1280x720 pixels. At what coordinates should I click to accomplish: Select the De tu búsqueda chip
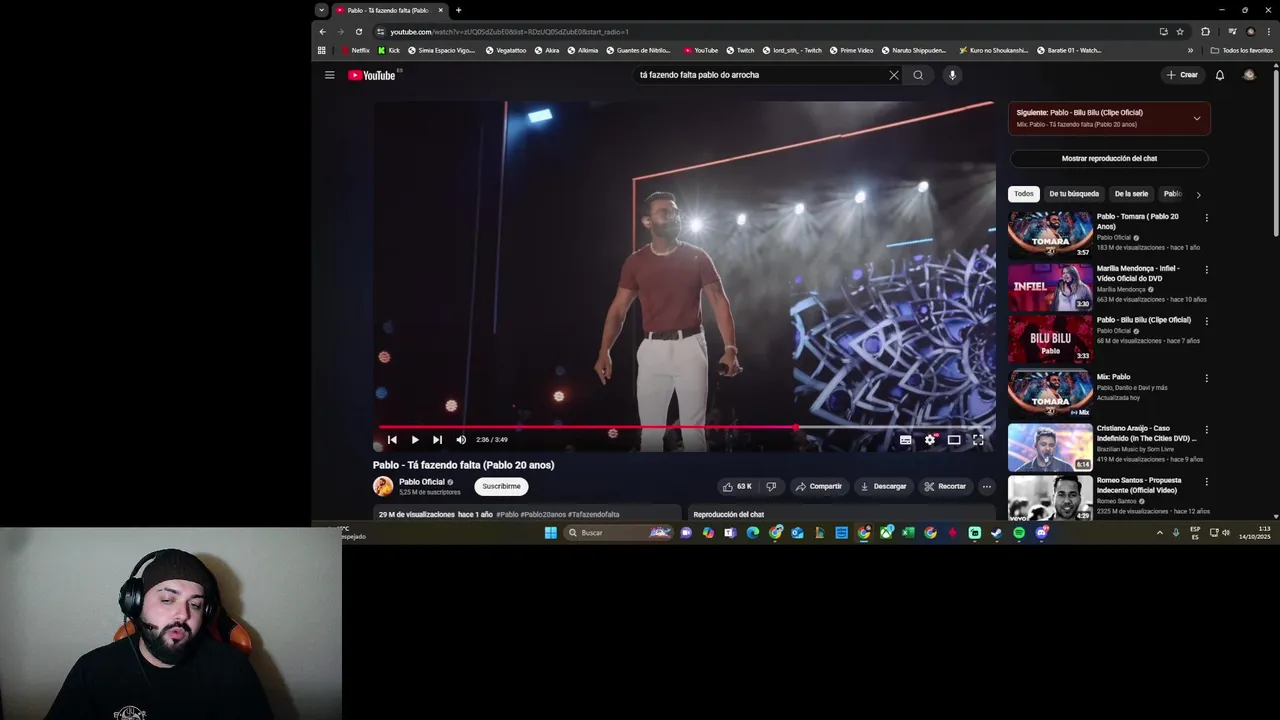(x=1074, y=194)
